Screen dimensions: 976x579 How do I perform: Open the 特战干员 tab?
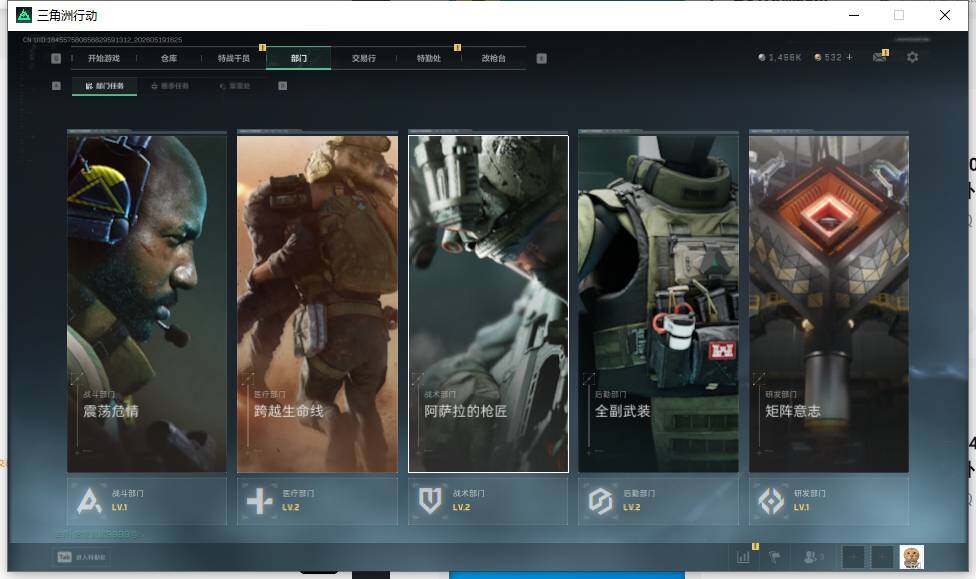(234, 59)
